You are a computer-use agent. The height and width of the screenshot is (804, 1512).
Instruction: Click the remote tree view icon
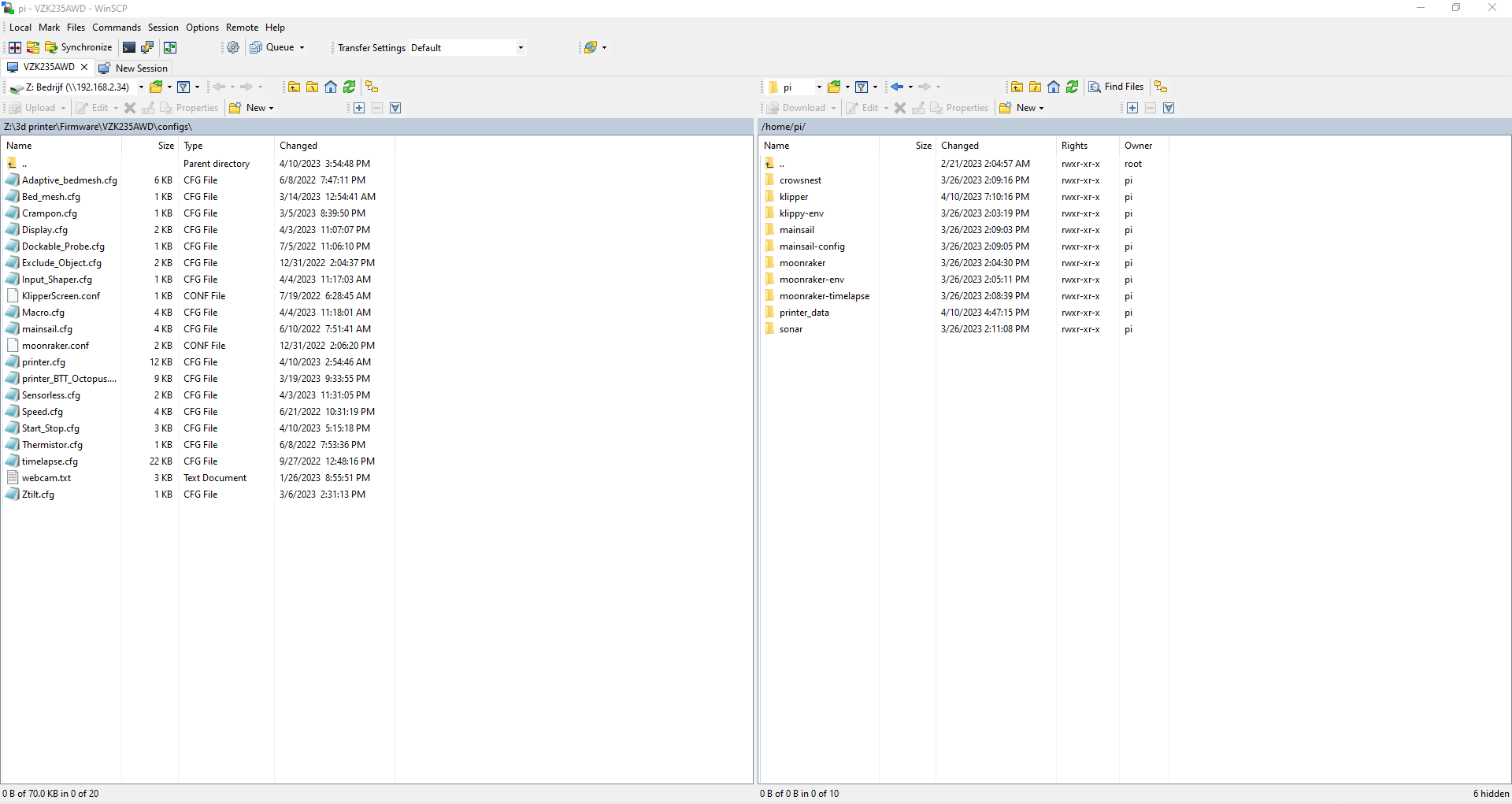(x=1161, y=87)
